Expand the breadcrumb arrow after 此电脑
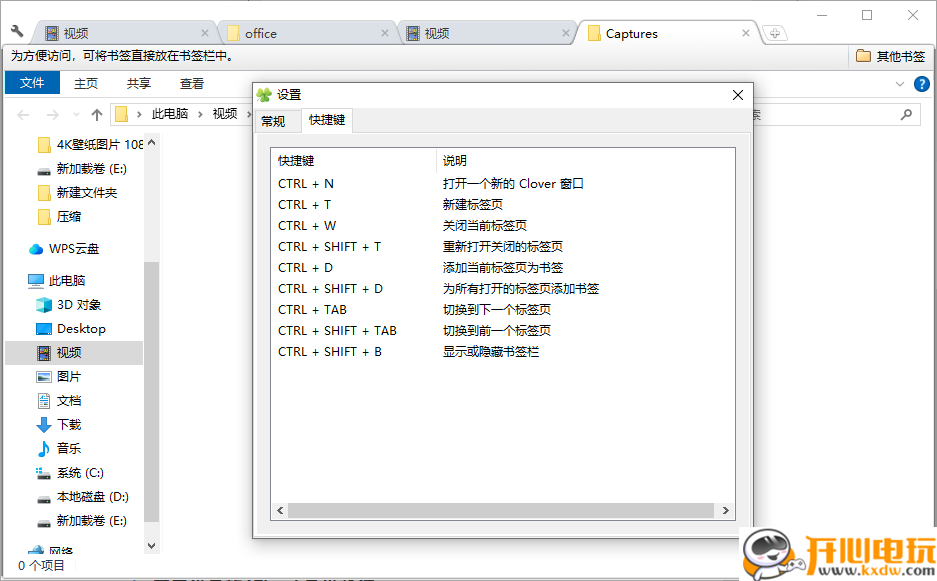The height and width of the screenshot is (581, 937). [x=200, y=114]
